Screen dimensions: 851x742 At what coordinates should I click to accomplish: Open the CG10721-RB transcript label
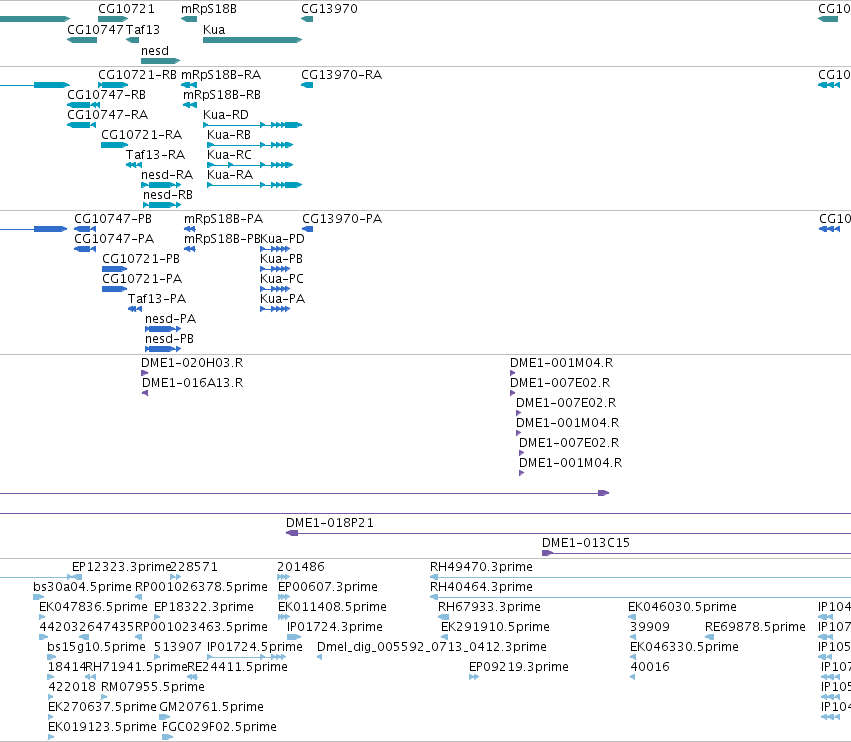137,74
